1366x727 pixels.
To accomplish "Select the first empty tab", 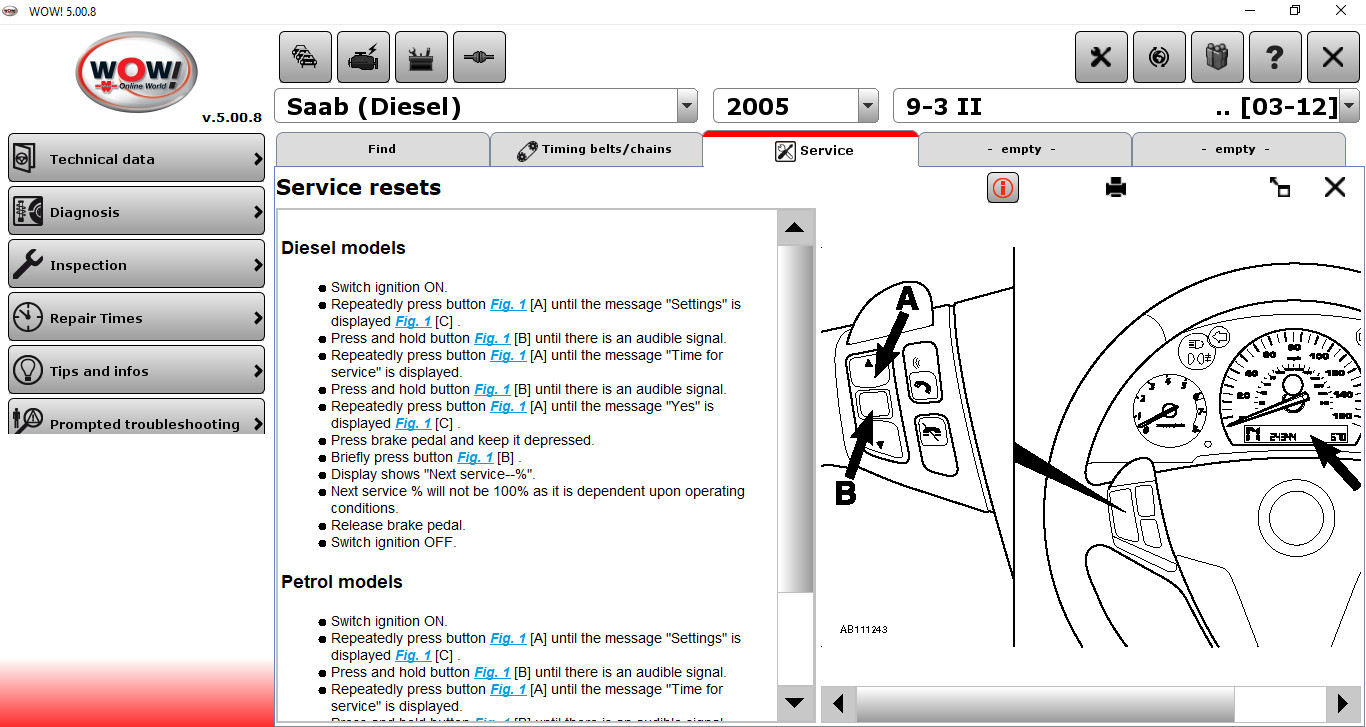I will point(1025,149).
